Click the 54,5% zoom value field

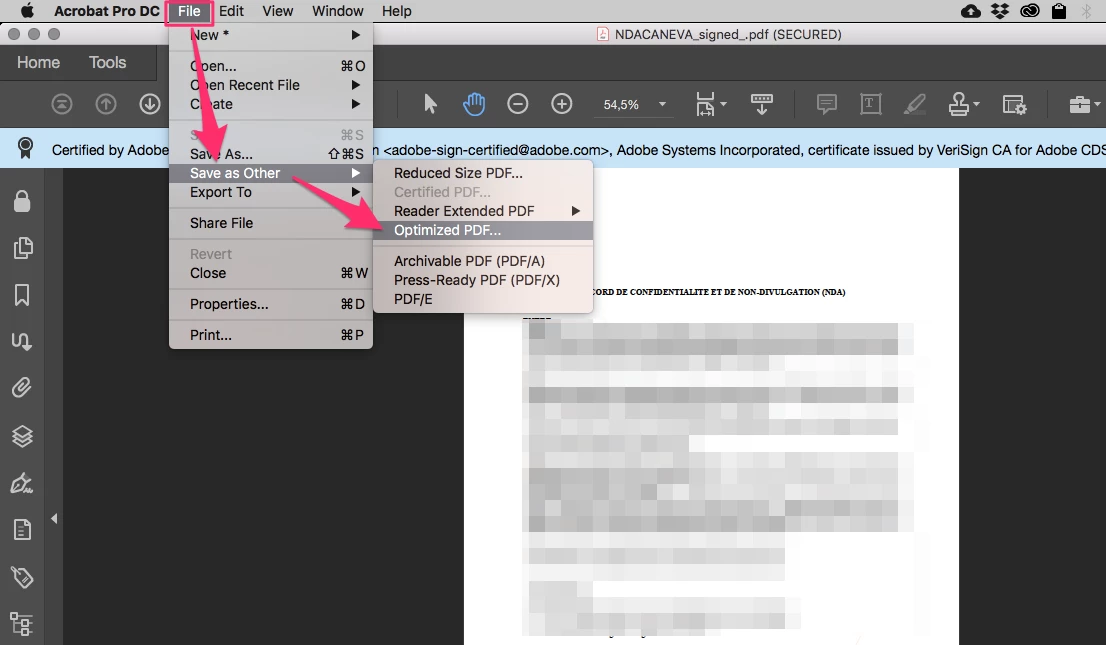point(621,104)
